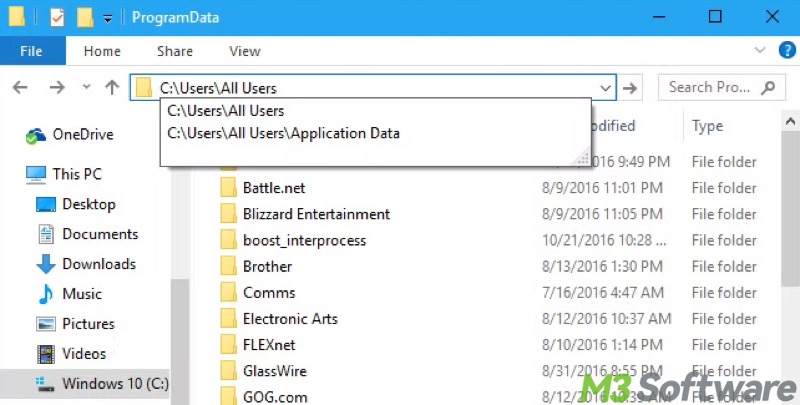Click date 7/16/2016 4:47 AM

603,293
